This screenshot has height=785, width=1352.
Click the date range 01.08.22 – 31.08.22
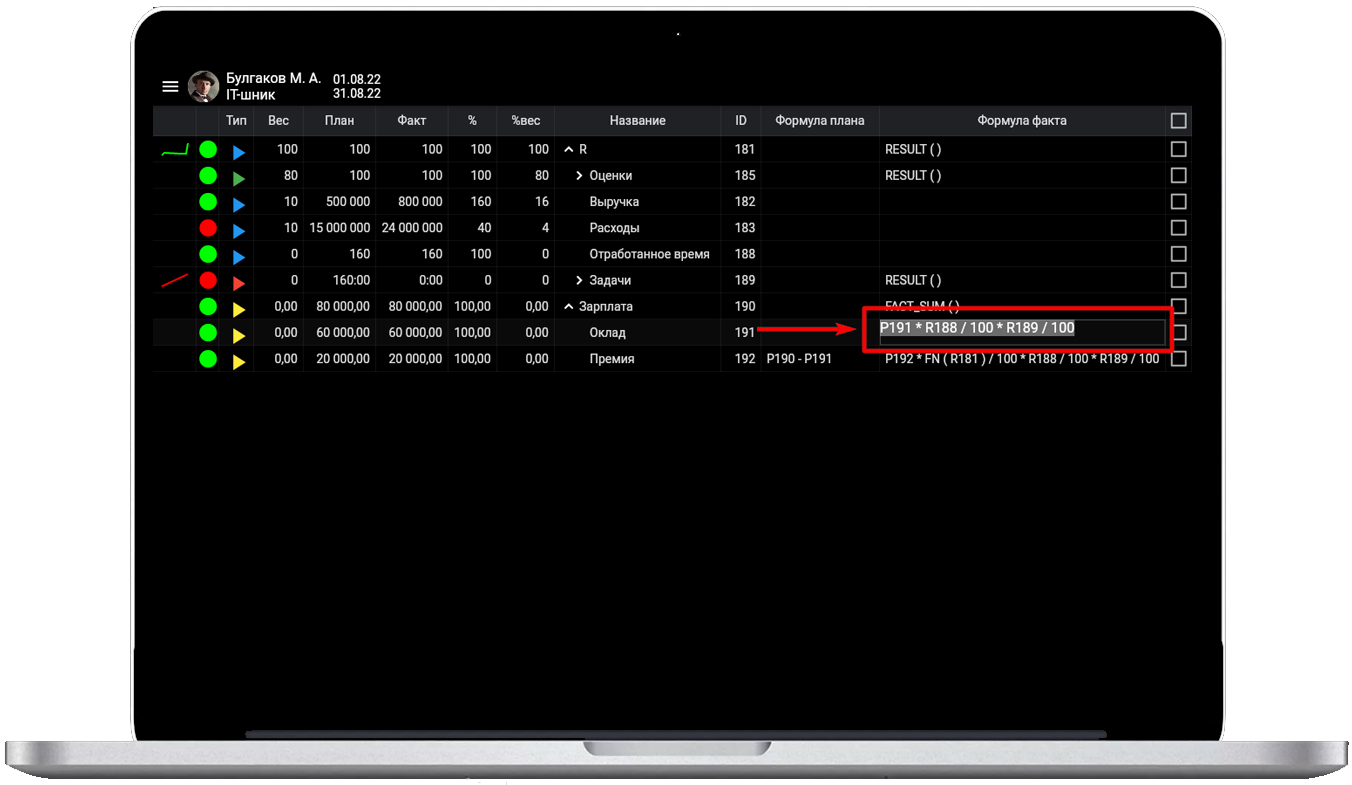click(x=357, y=87)
